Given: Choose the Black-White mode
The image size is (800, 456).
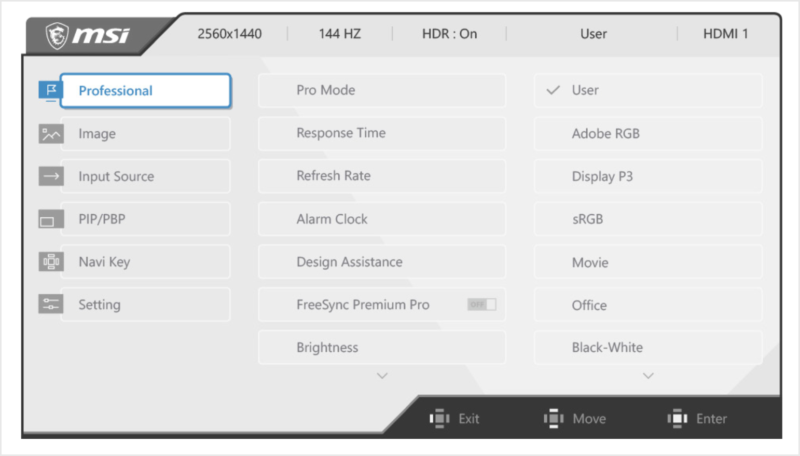Looking at the screenshot, I should click(x=648, y=347).
